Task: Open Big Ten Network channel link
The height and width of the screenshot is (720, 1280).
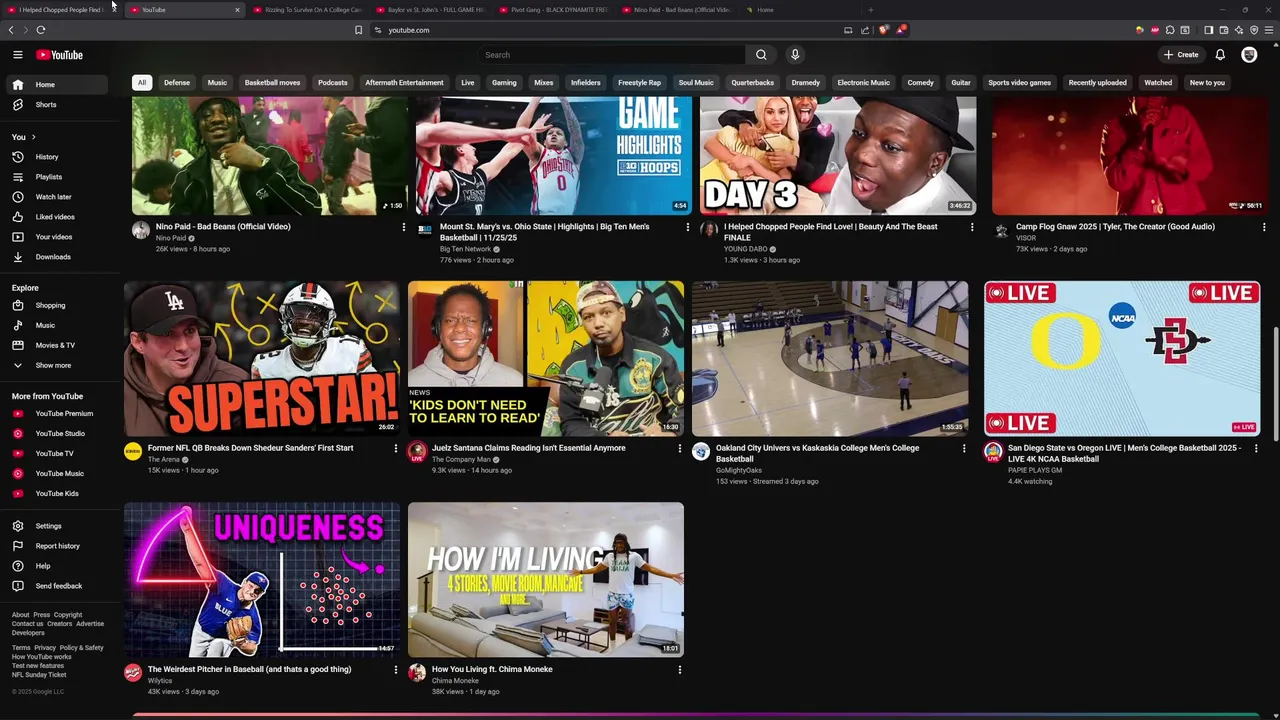Action: (465, 249)
